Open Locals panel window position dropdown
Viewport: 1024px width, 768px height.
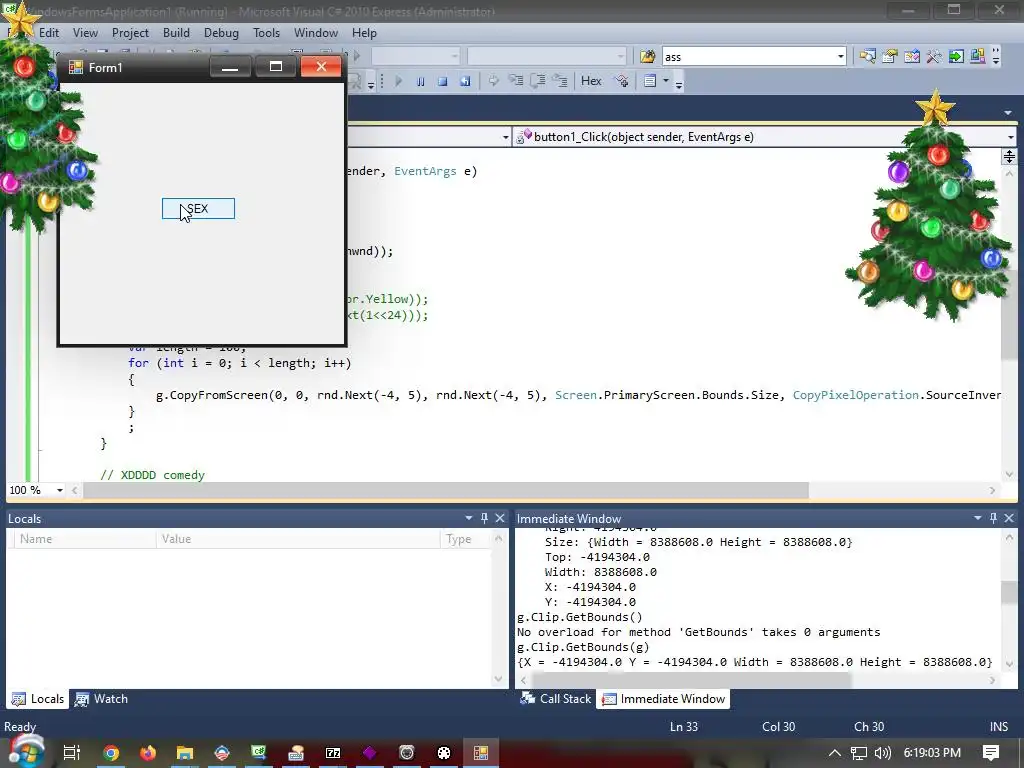pos(468,518)
